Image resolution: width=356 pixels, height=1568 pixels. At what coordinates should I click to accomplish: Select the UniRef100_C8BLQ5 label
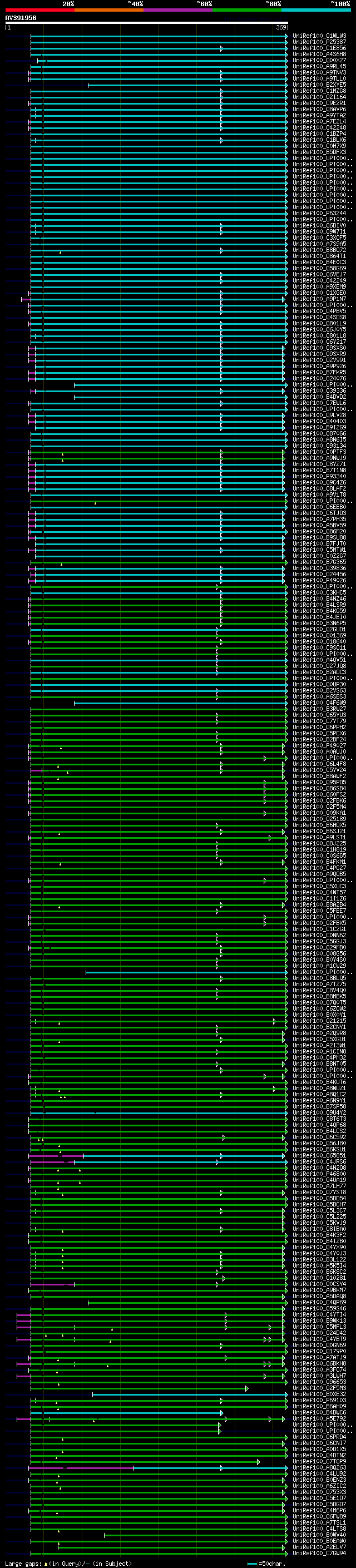pyautogui.click(x=319, y=978)
